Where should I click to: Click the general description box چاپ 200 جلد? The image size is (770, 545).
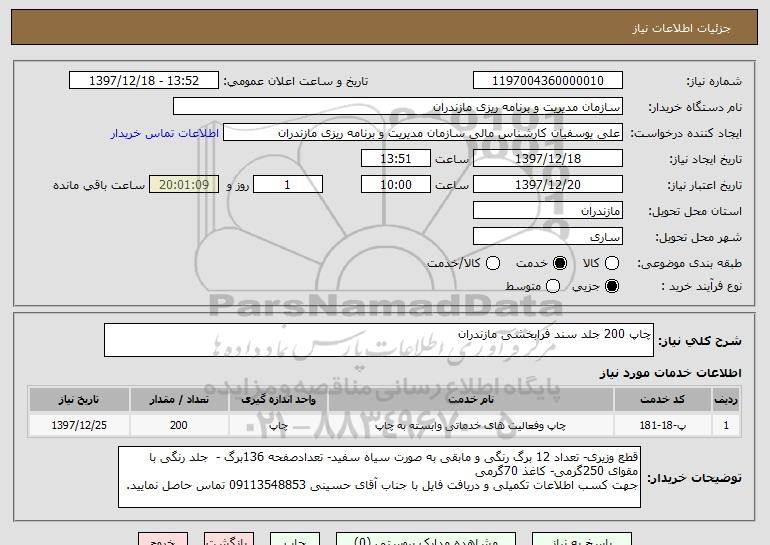click(x=379, y=340)
